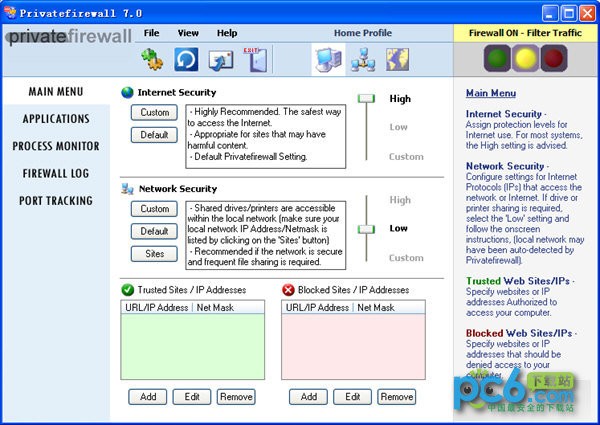The image size is (600, 425).
Task: Click the Network Security slider handle at Low
Action: coord(366,229)
